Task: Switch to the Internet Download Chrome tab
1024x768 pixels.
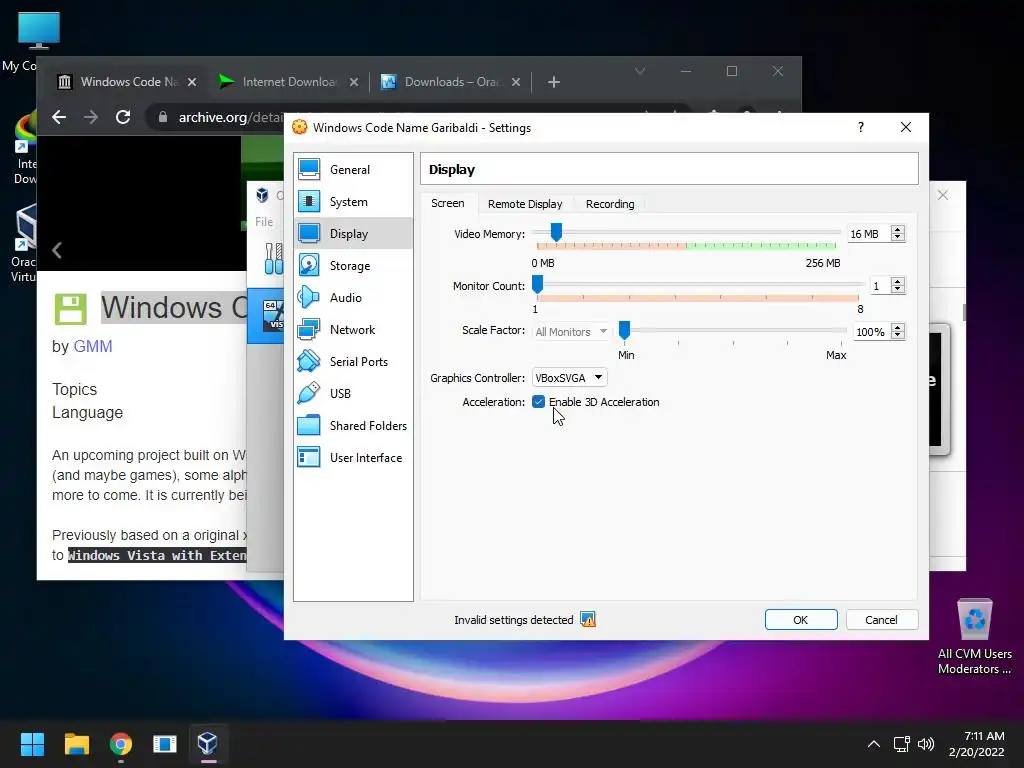Action: pyautogui.click(x=289, y=82)
